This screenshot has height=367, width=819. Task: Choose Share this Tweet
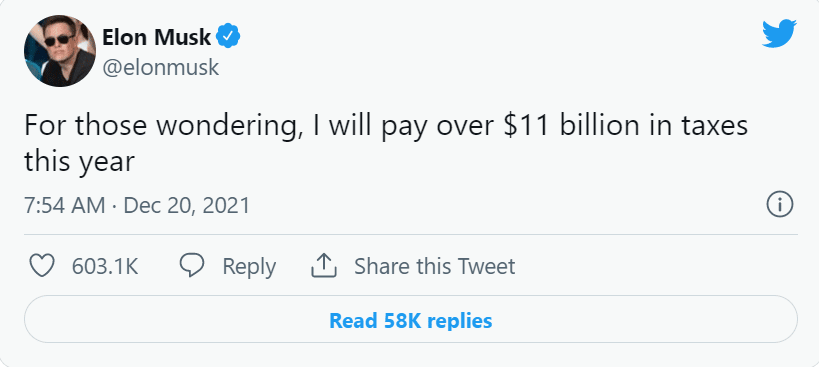435,266
